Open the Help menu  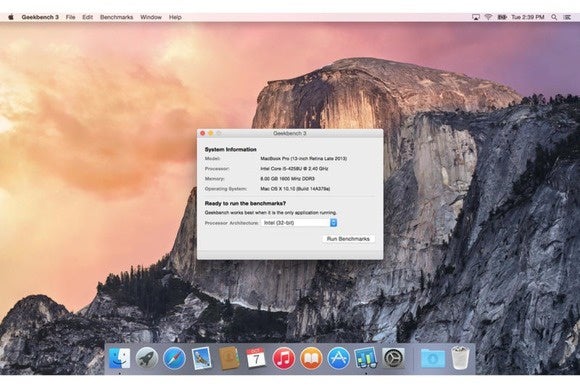click(175, 17)
